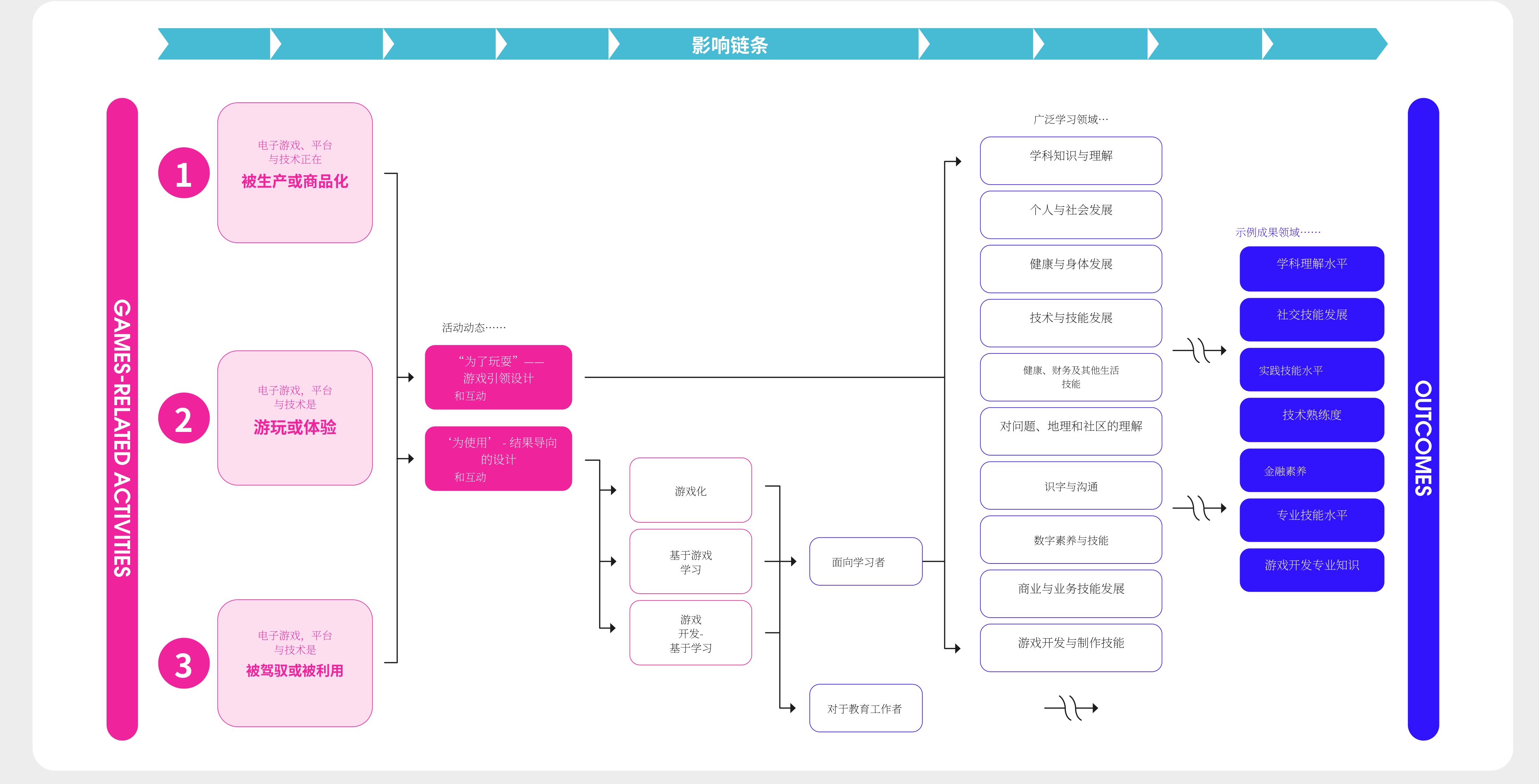Select the 被生产或商品化 pink box
The height and width of the screenshot is (784, 1539).
point(295,173)
